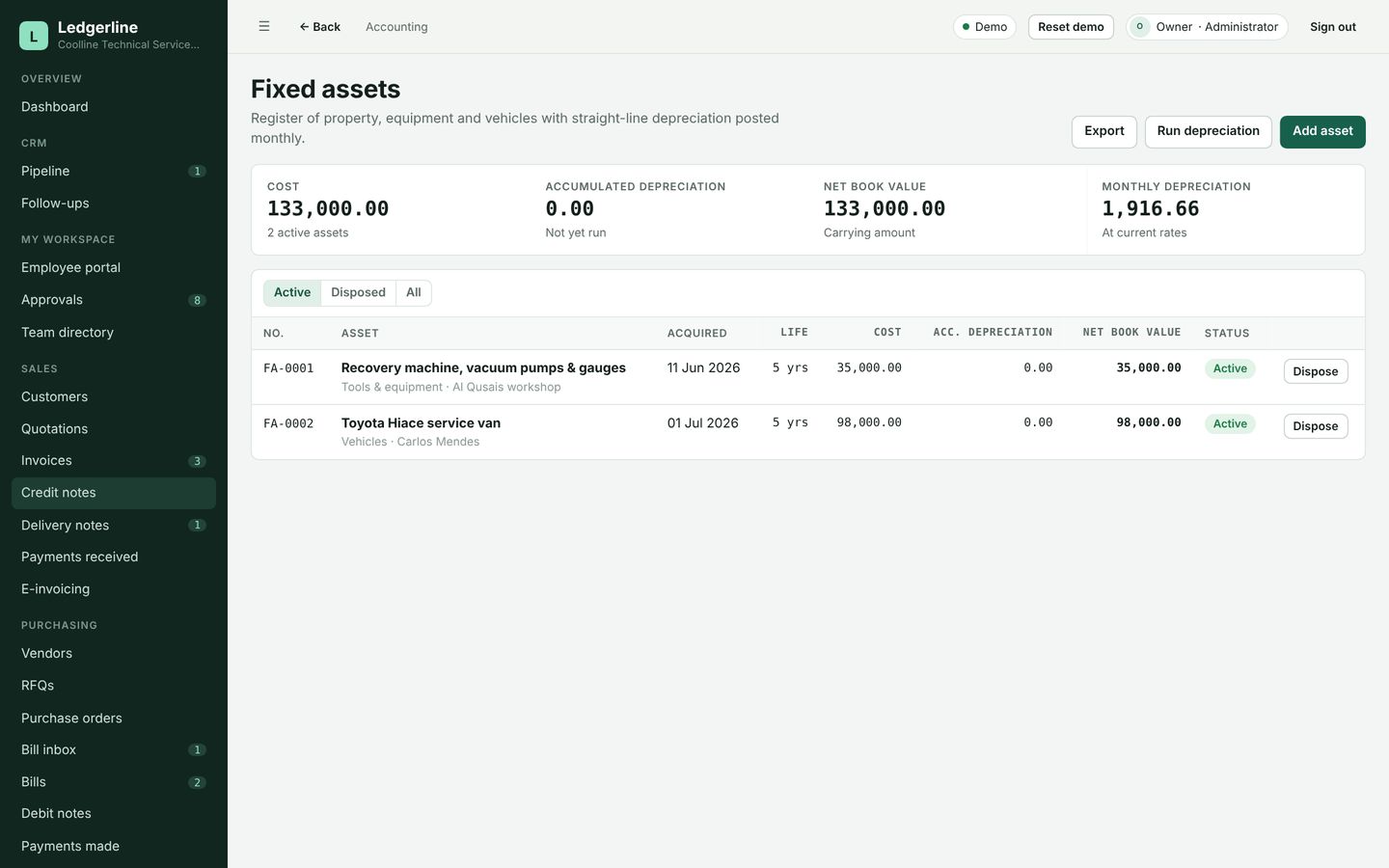Switch to the Disposed assets tab

tap(358, 292)
